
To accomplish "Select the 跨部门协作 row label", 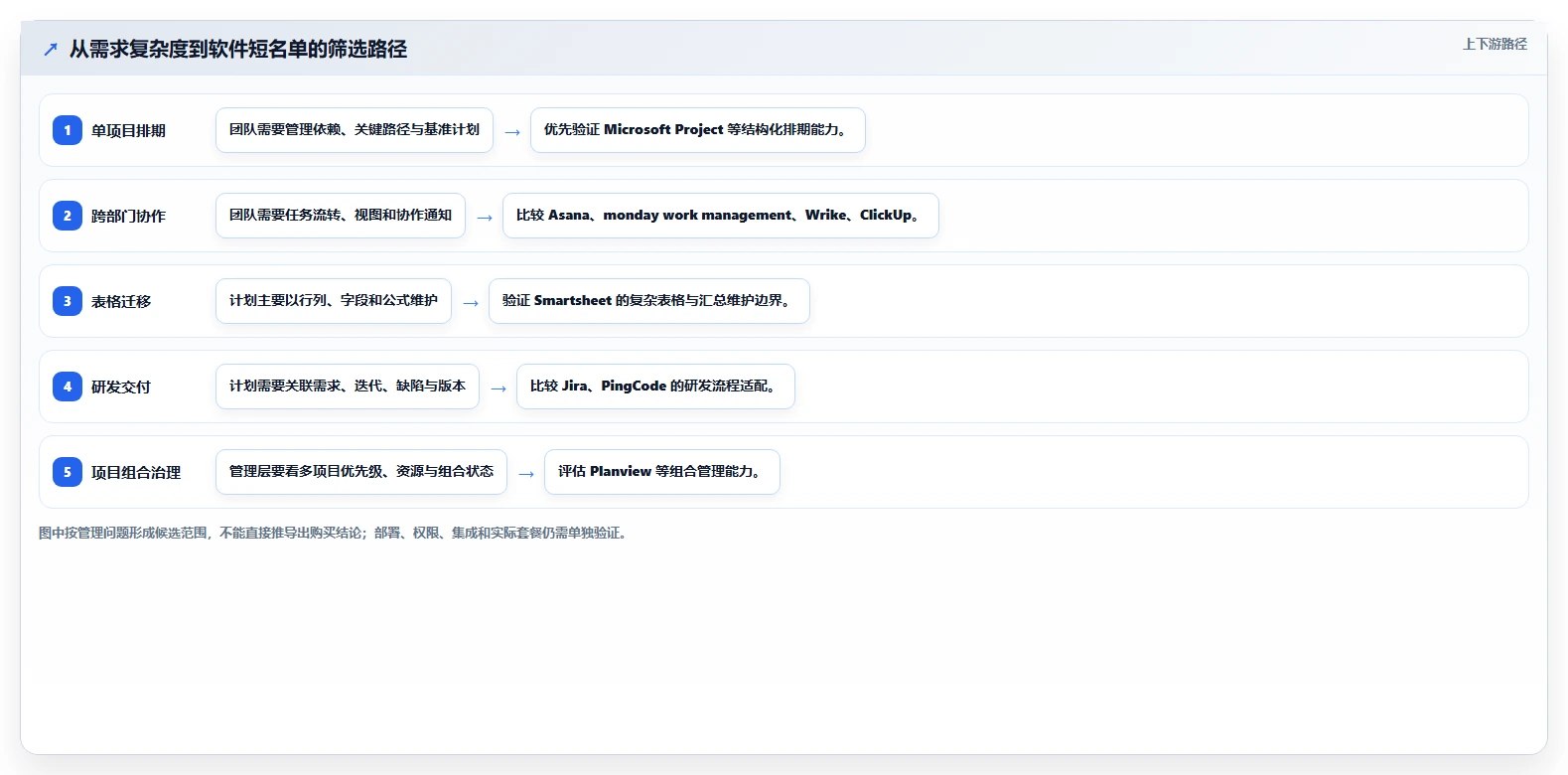I will point(128,216).
